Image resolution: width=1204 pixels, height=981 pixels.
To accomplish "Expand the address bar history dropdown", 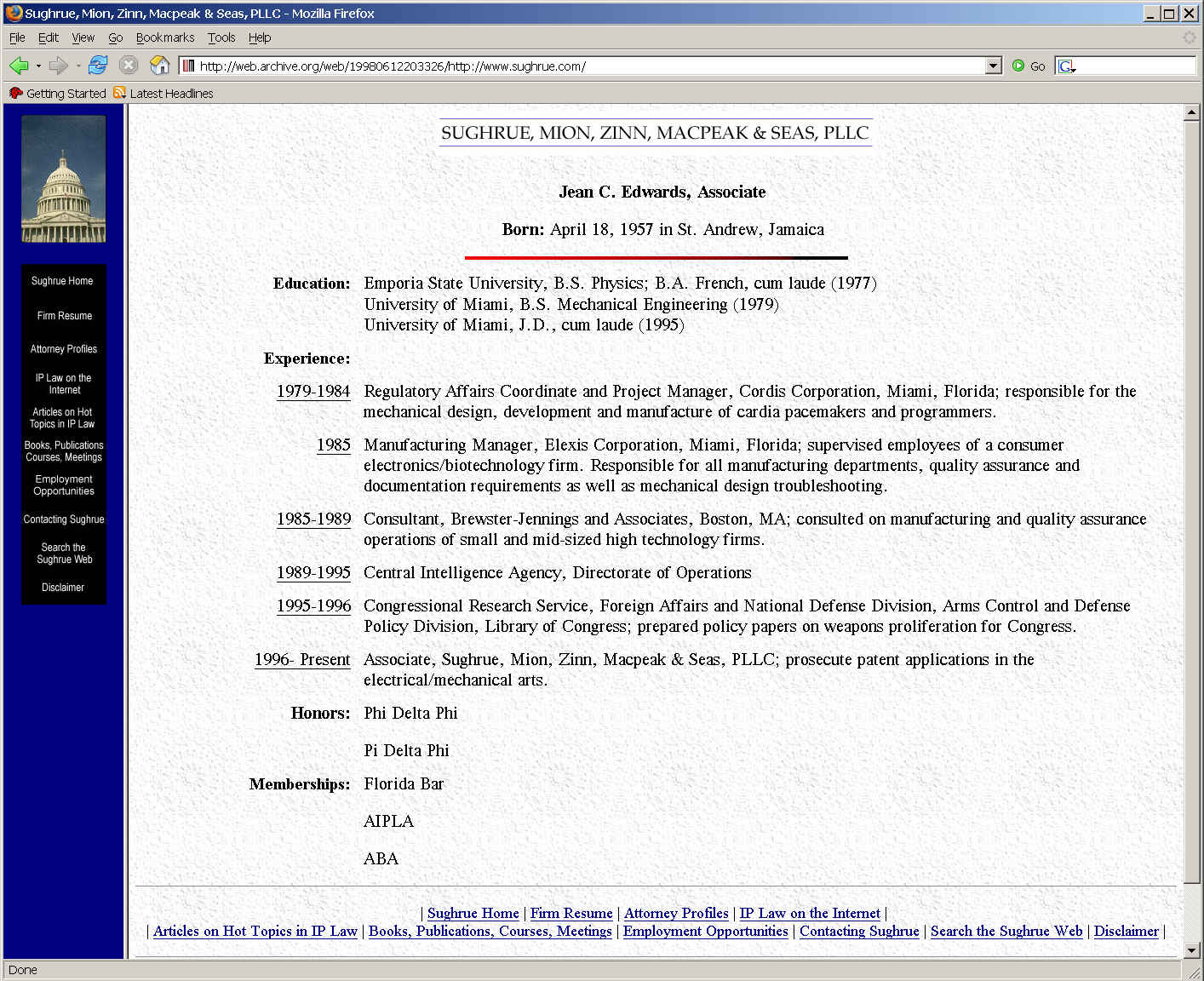I will pyautogui.click(x=993, y=66).
